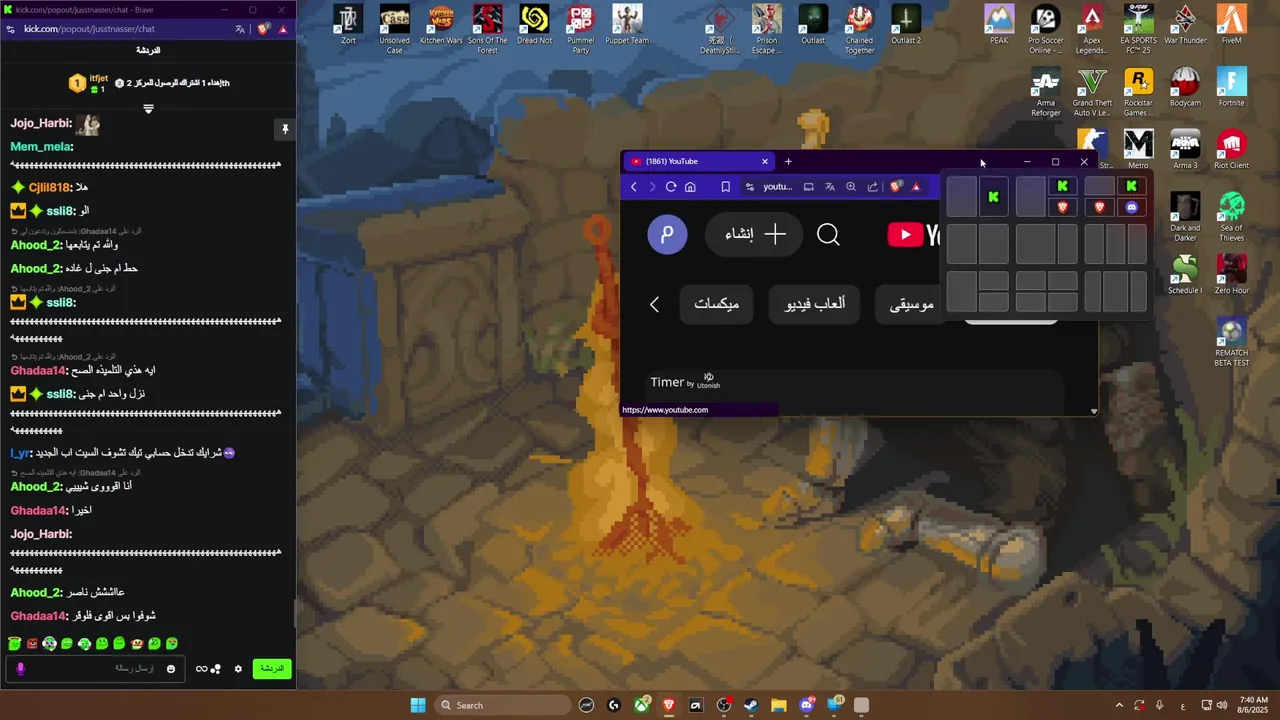Open Brave Shields lion icon in YouTube window
The image size is (1280, 720).
coord(897,187)
